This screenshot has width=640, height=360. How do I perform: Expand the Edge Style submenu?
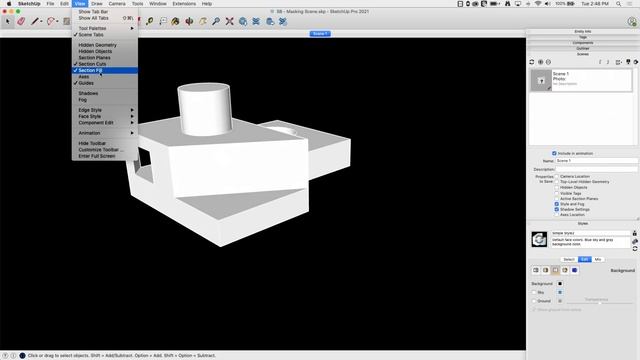coord(105,110)
